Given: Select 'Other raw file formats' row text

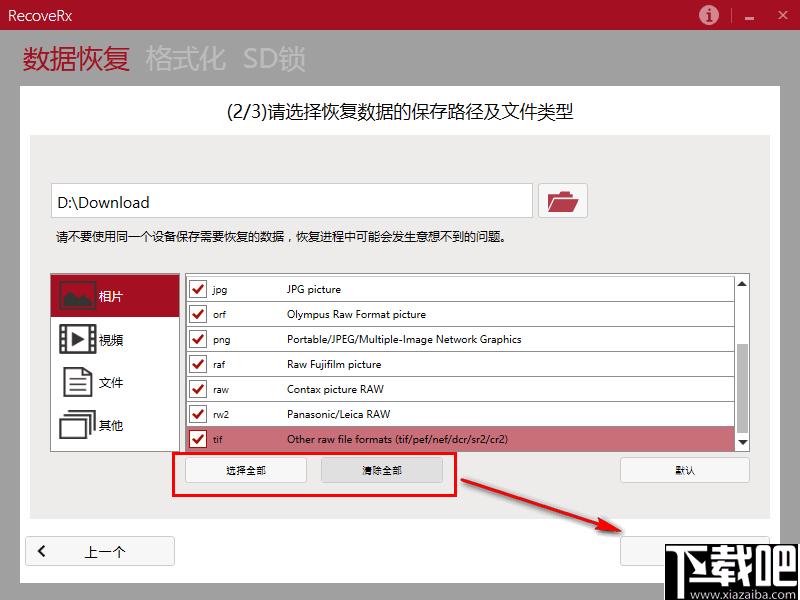Looking at the screenshot, I should coord(397,439).
